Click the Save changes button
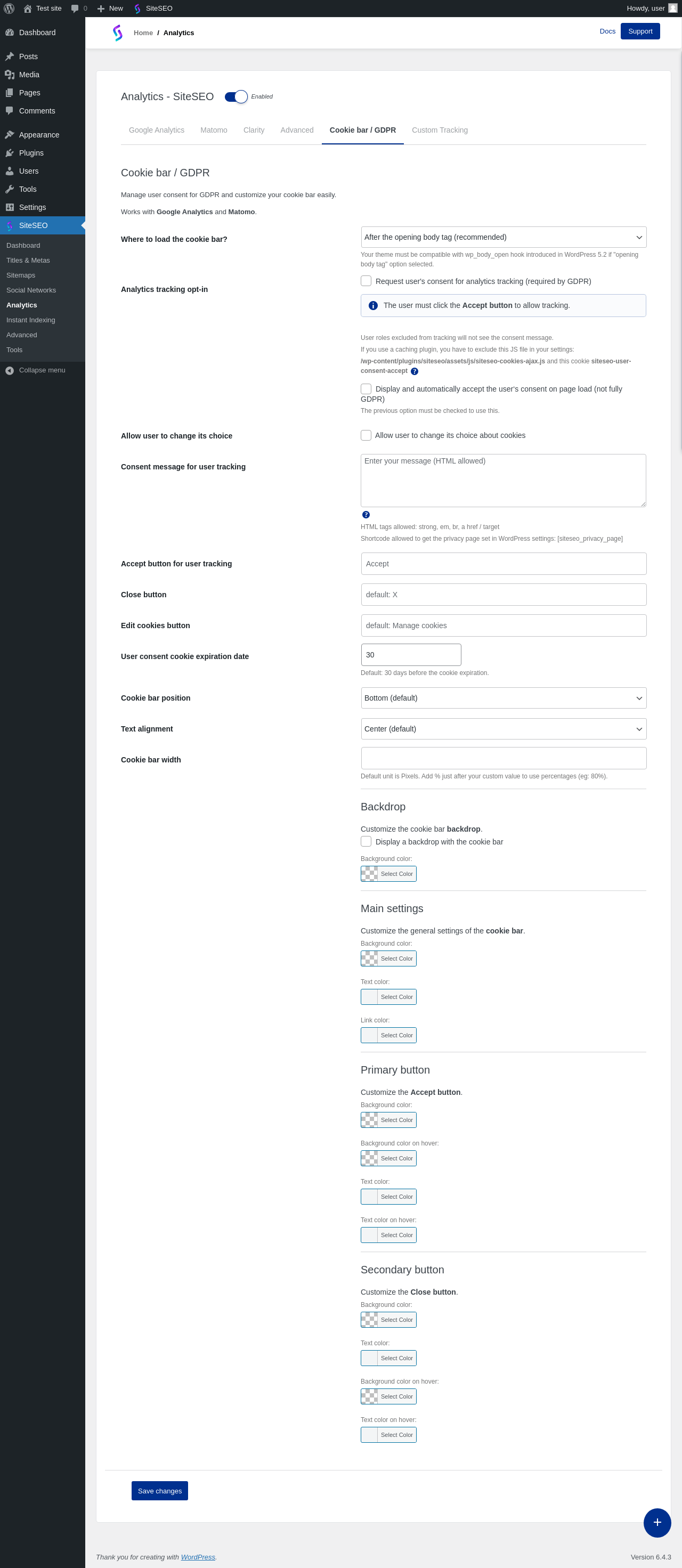This screenshot has height=1568, width=682. point(159,1491)
